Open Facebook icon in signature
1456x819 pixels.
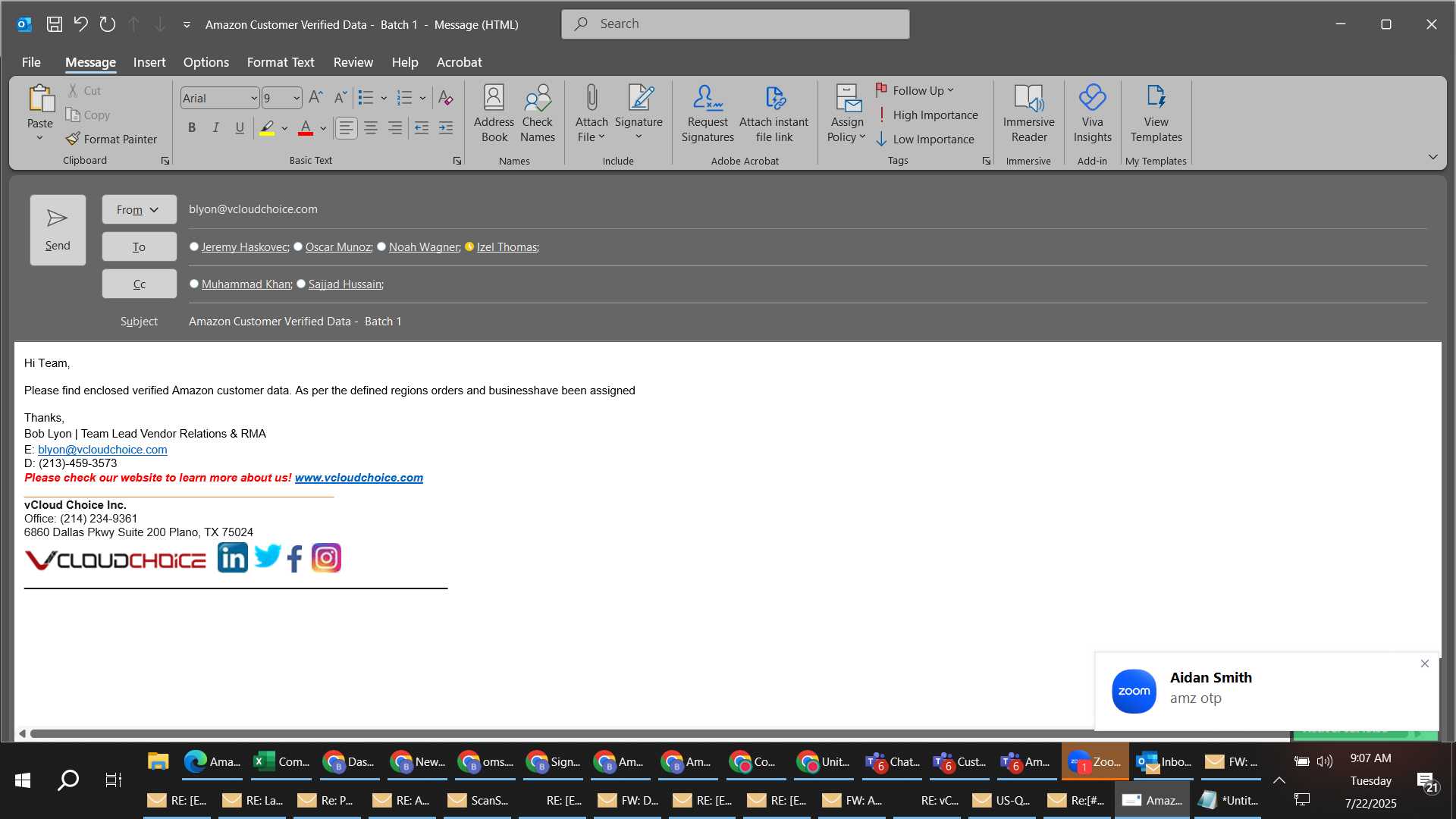click(x=295, y=559)
